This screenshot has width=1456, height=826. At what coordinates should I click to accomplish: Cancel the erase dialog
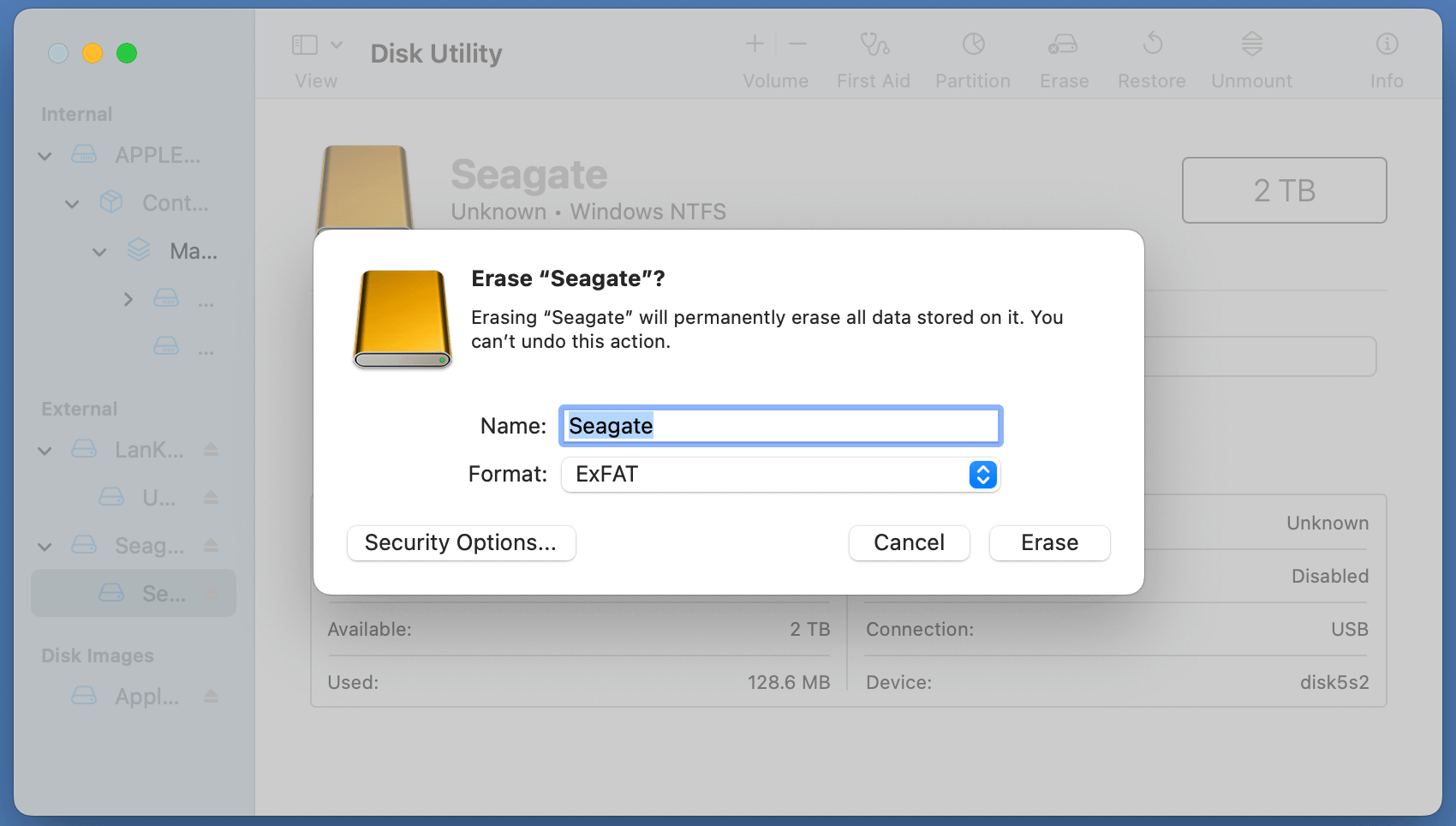point(909,542)
